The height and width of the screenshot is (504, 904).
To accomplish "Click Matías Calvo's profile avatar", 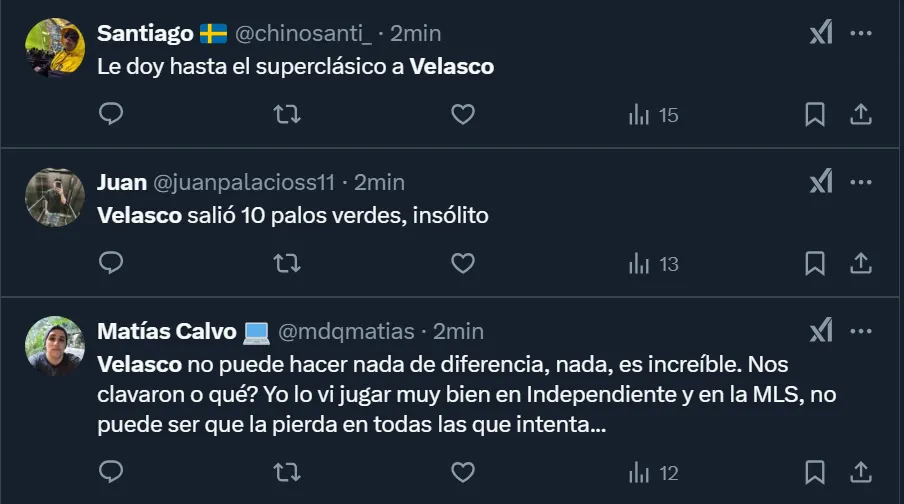I will tap(54, 346).
